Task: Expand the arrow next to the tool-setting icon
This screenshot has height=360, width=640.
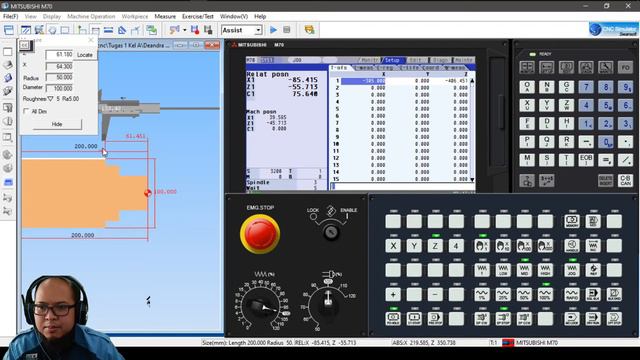Action: 184,30
